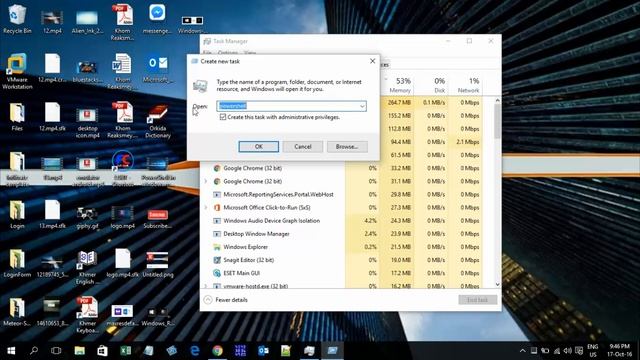Launch Microsoft Edge from the taskbar
Screen dimensions: 640x360
(x=195, y=351)
